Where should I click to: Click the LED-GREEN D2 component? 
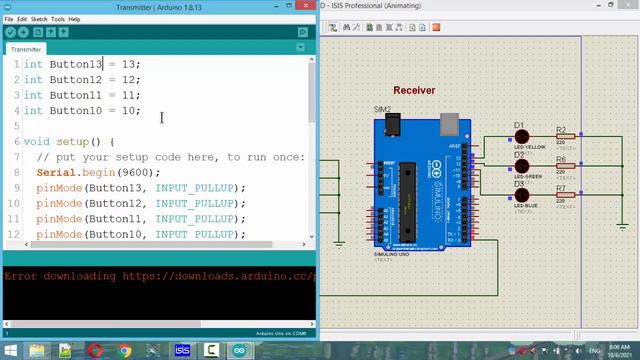click(522, 166)
